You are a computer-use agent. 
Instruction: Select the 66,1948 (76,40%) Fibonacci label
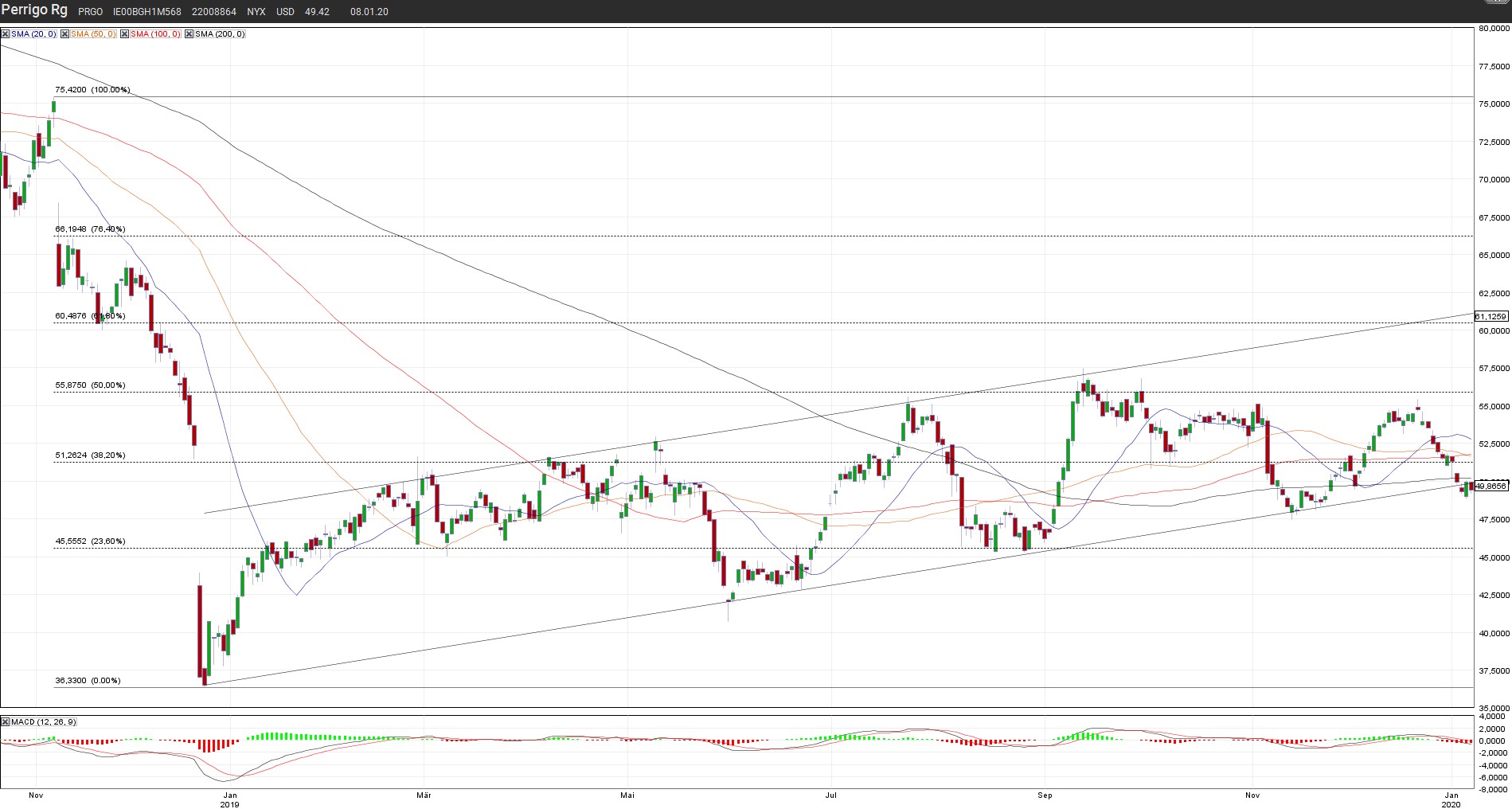(x=89, y=229)
